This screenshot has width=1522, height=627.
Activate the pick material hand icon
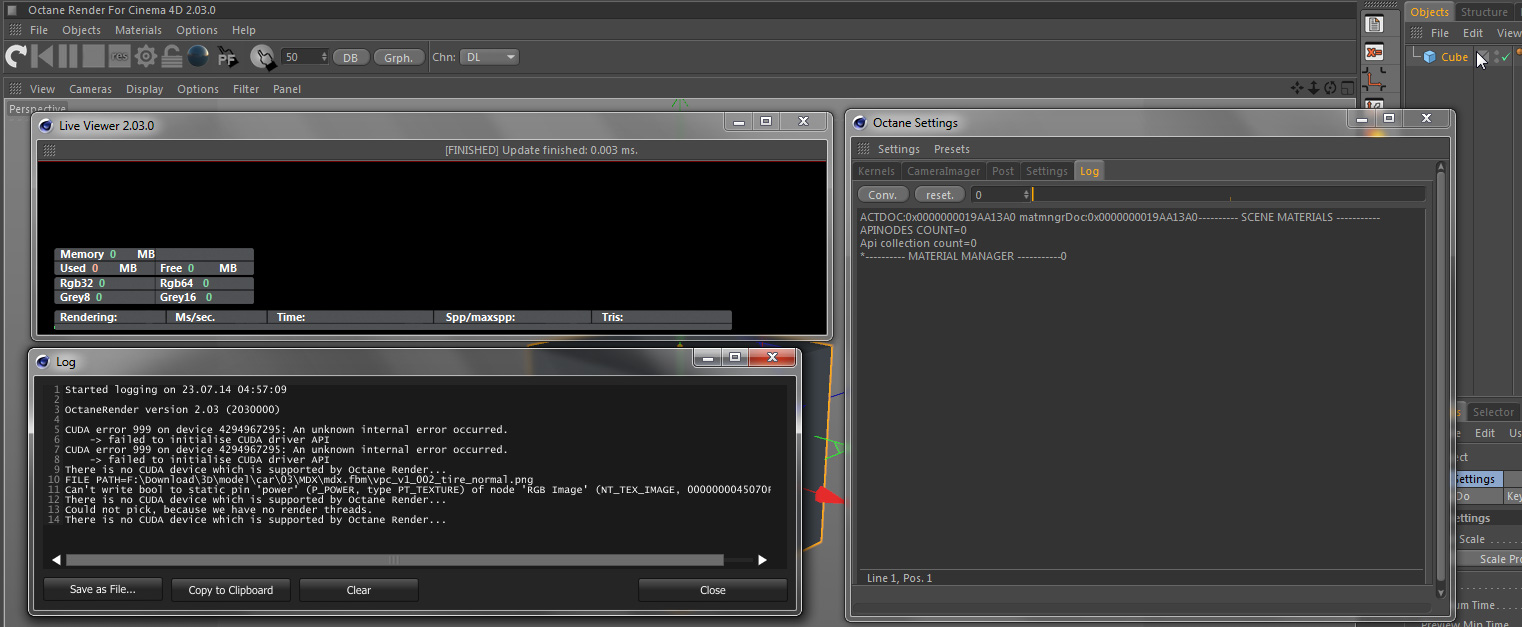tap(262, 57)
